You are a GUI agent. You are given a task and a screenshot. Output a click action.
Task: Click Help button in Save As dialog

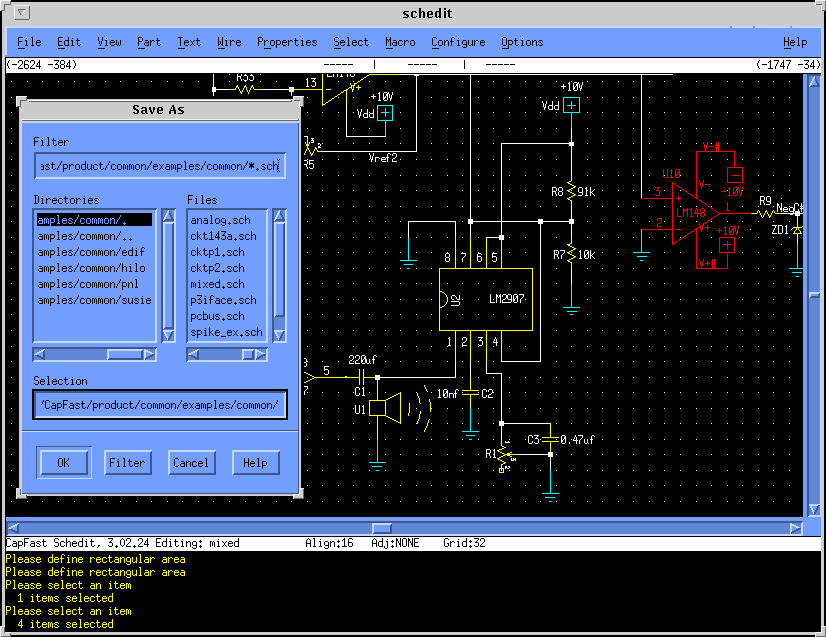point(255,463)
